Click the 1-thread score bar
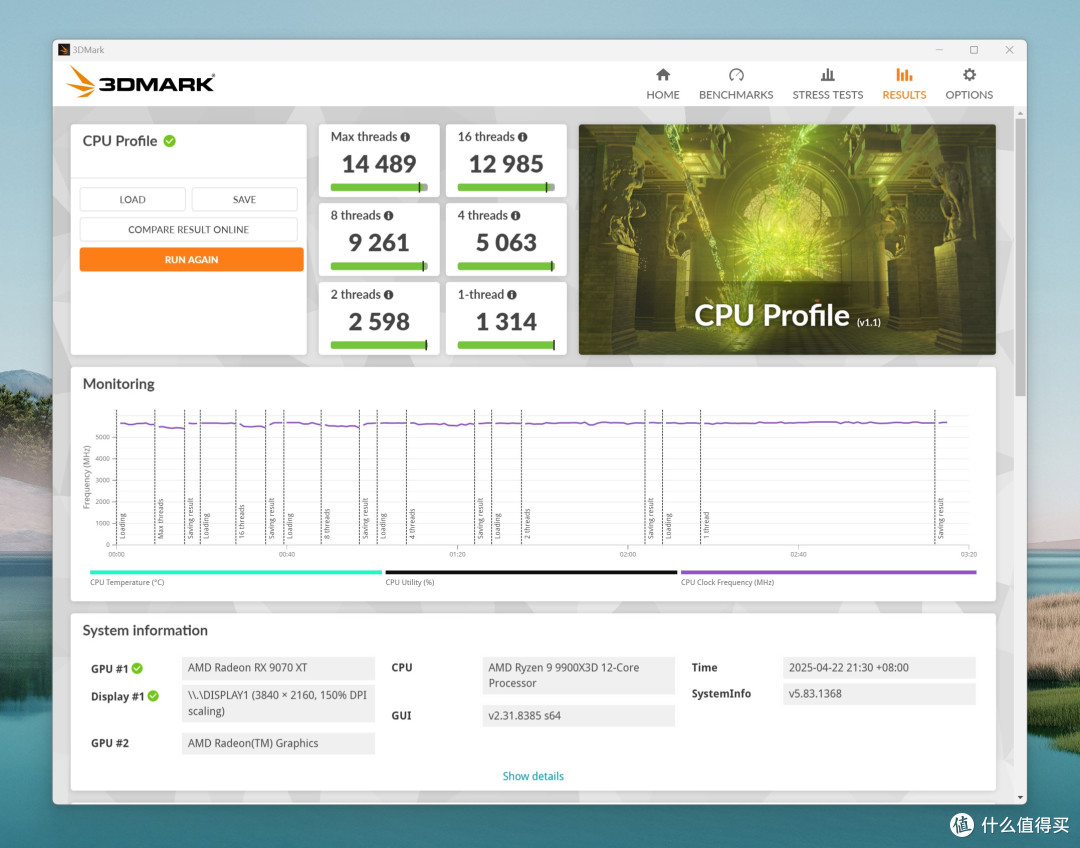The width and height of the screenshot is (1080, 848). tap(506, 345)
